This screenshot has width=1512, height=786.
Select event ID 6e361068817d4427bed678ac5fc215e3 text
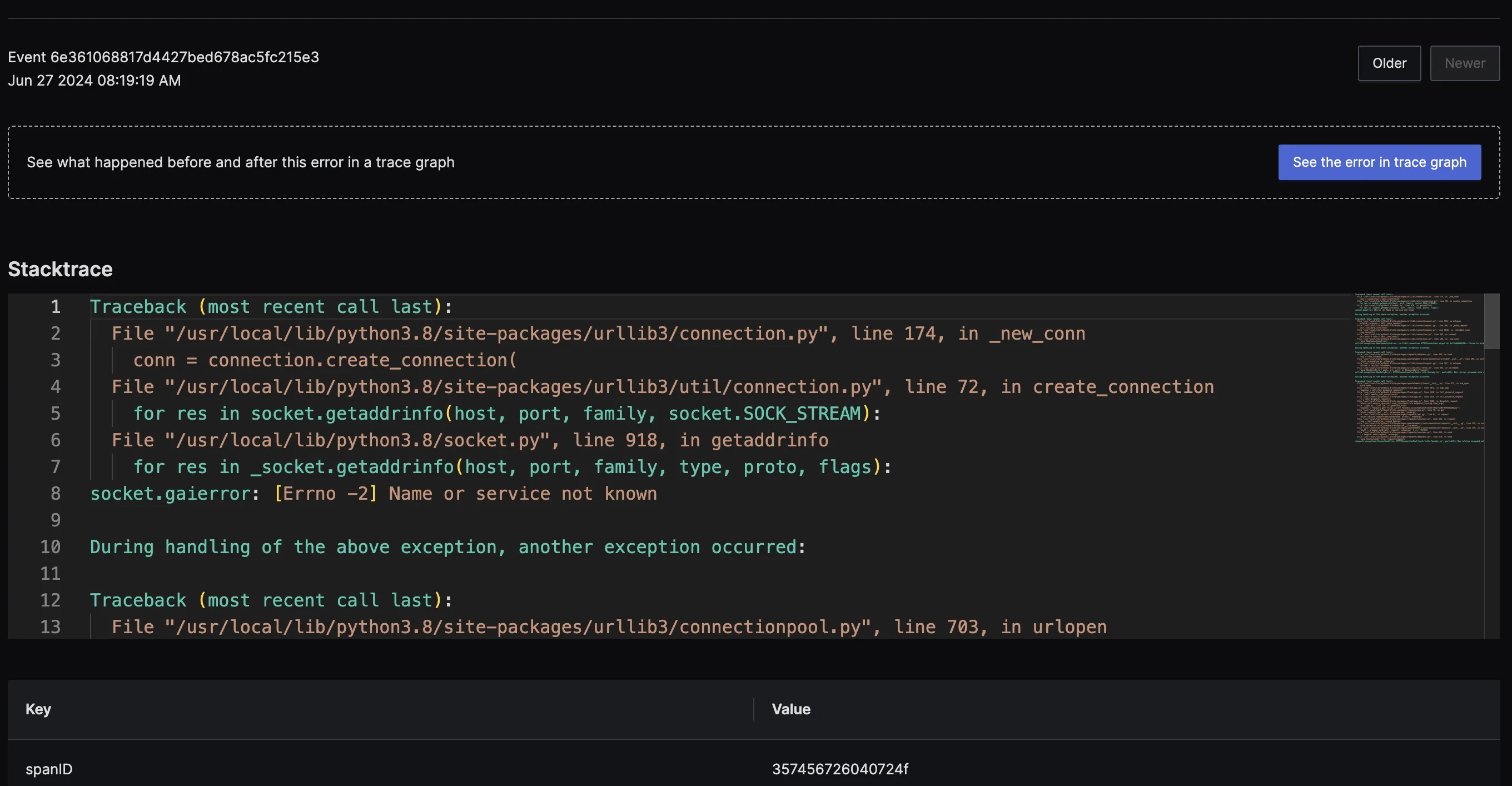pyautogui.click(x=185, y=57)
